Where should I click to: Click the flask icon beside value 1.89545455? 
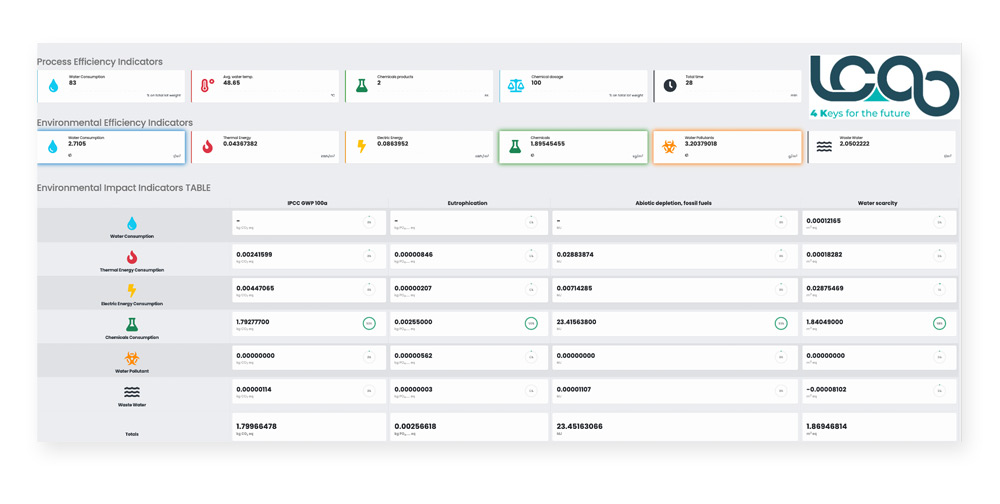(x=515, y=147)
